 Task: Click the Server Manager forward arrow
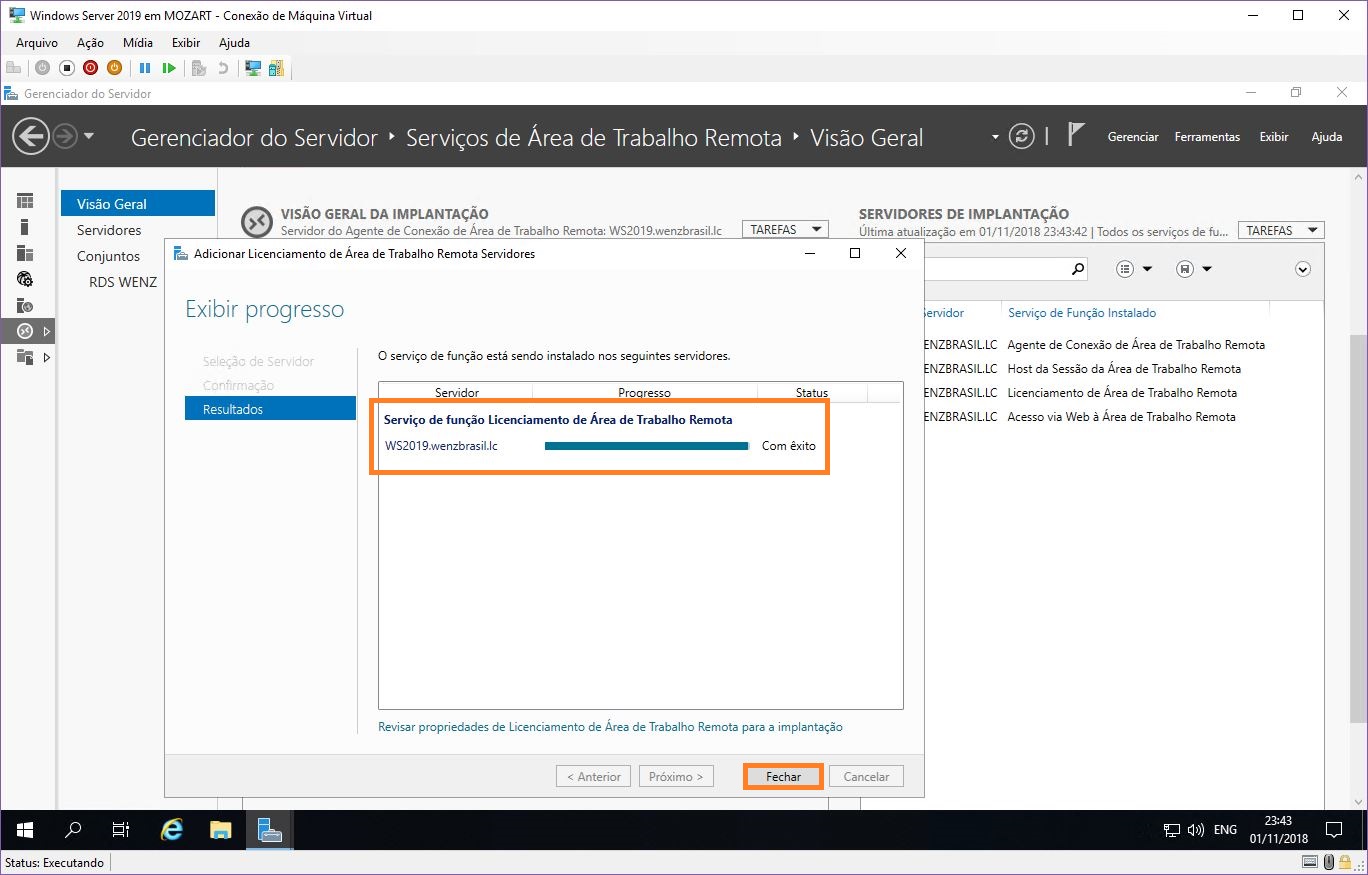click(65, 136)
